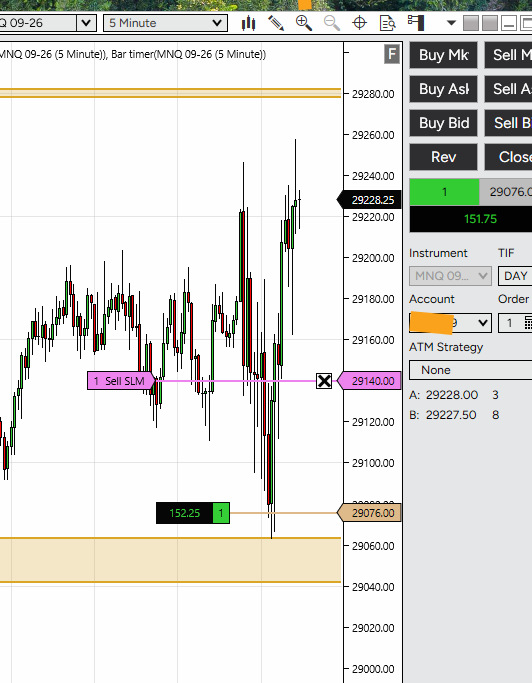This screenshot has height=683, width=532.
Task: Click the Close position button
Action: (509, 157)
